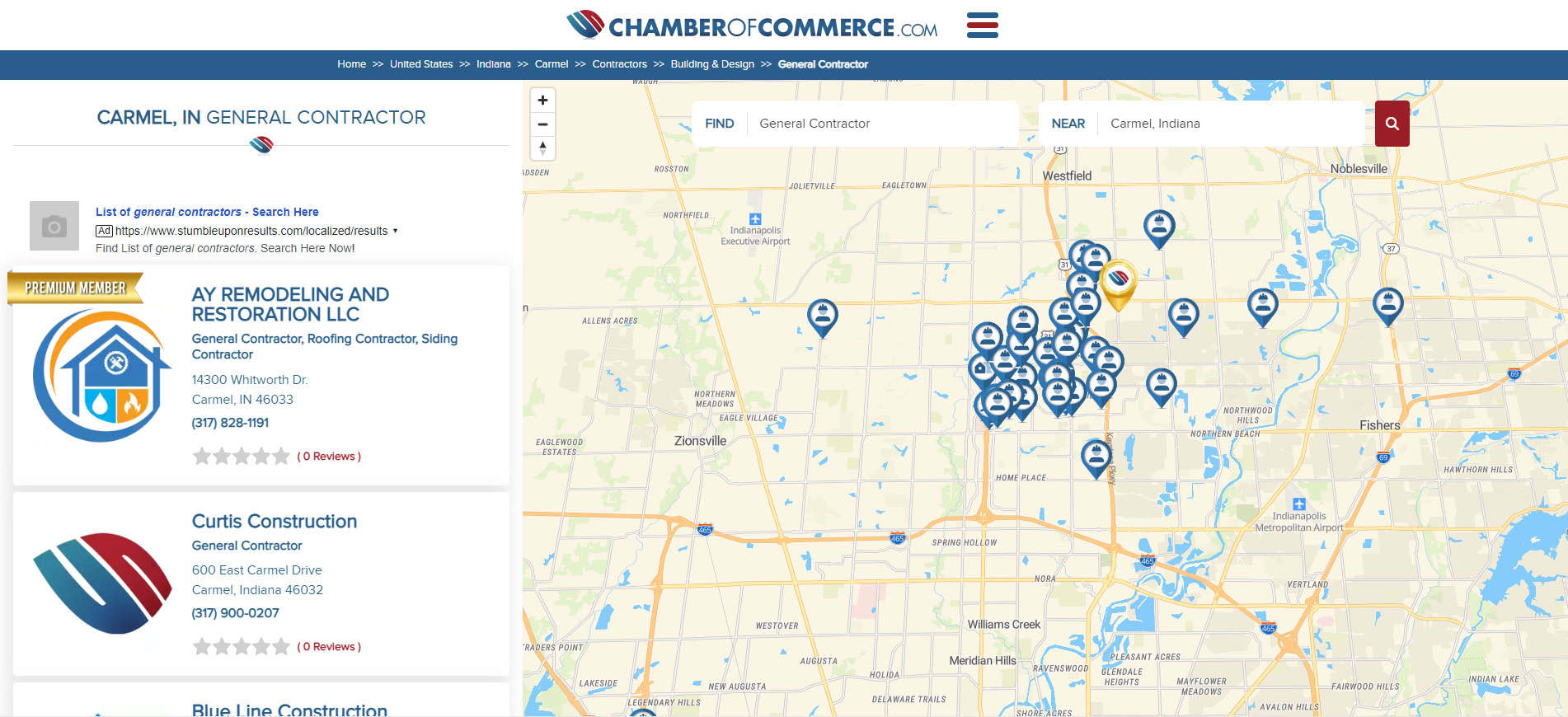
Task: Click the FIND General Contractor search field
Action: point(882,124)
